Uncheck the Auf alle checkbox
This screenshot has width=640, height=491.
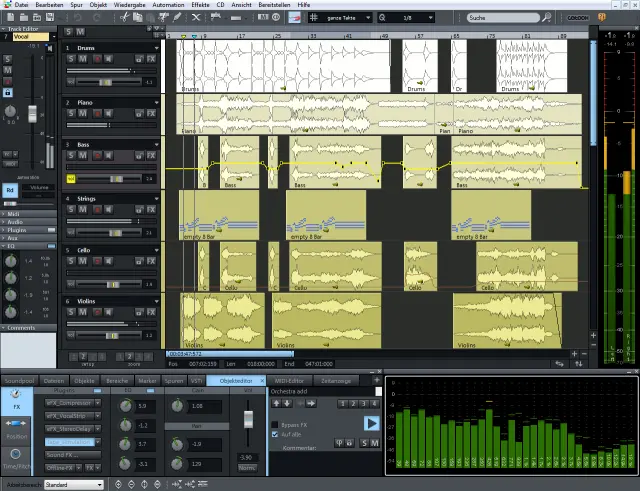click(x=275, y=435)
